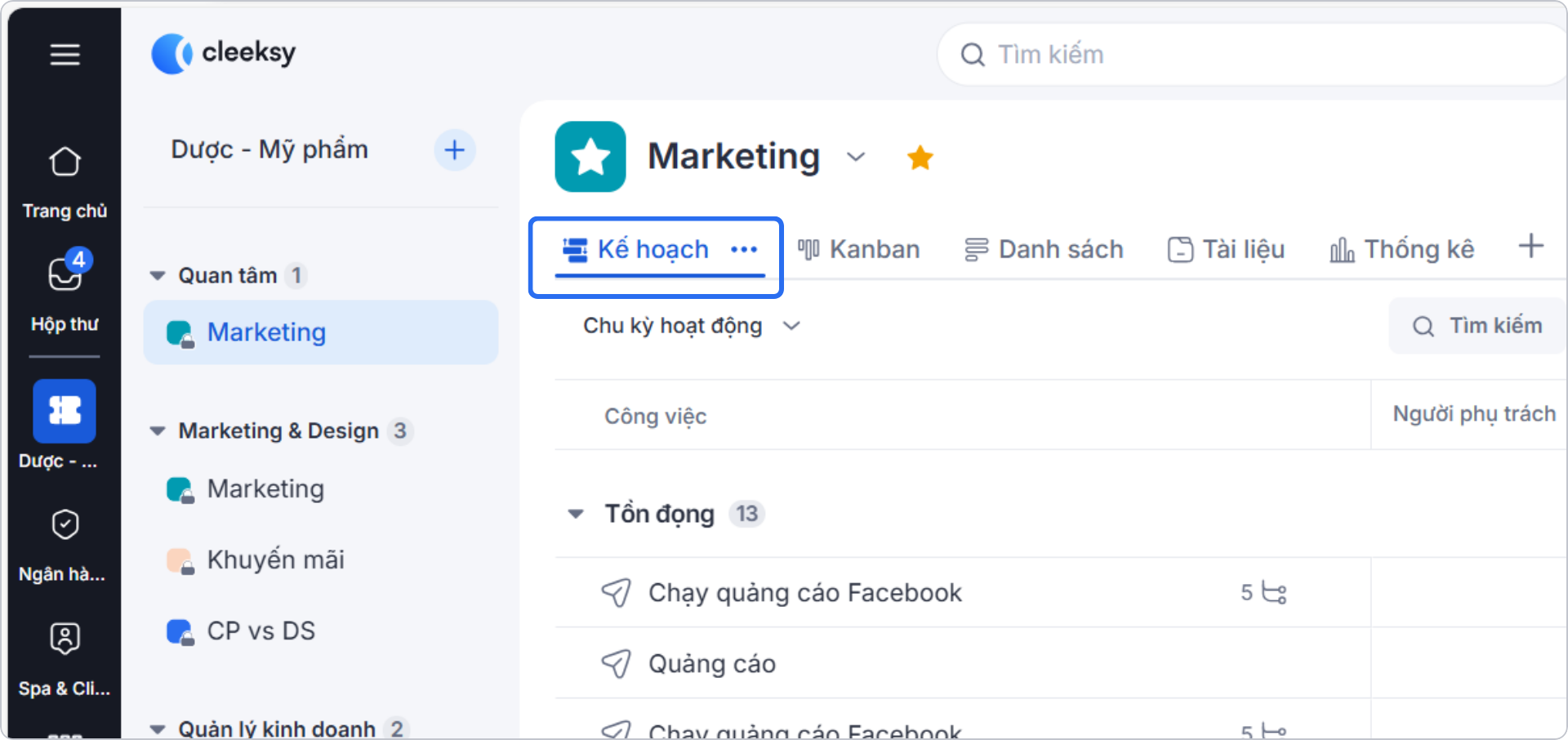Viewport: 1568px width, 740px height.
Task: Open the Spa & Cli... workspace icon
Action: coord(65,638)
